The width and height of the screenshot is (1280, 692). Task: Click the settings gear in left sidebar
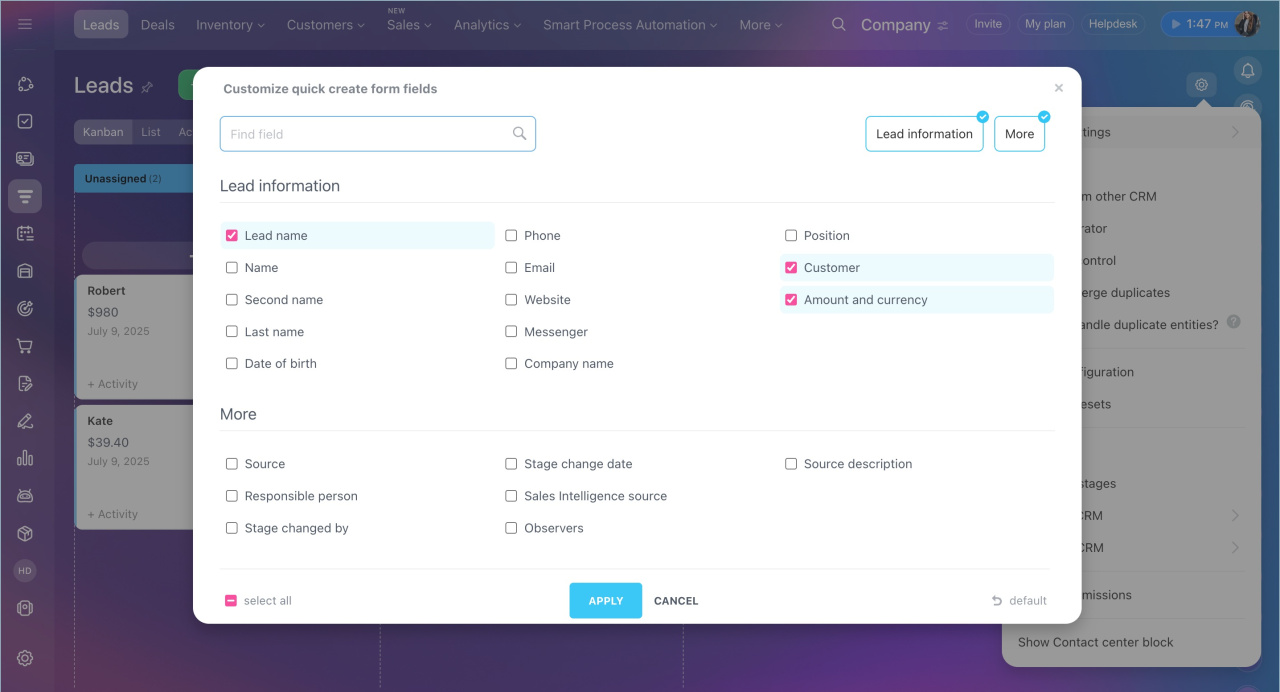(x=25, y=658)
